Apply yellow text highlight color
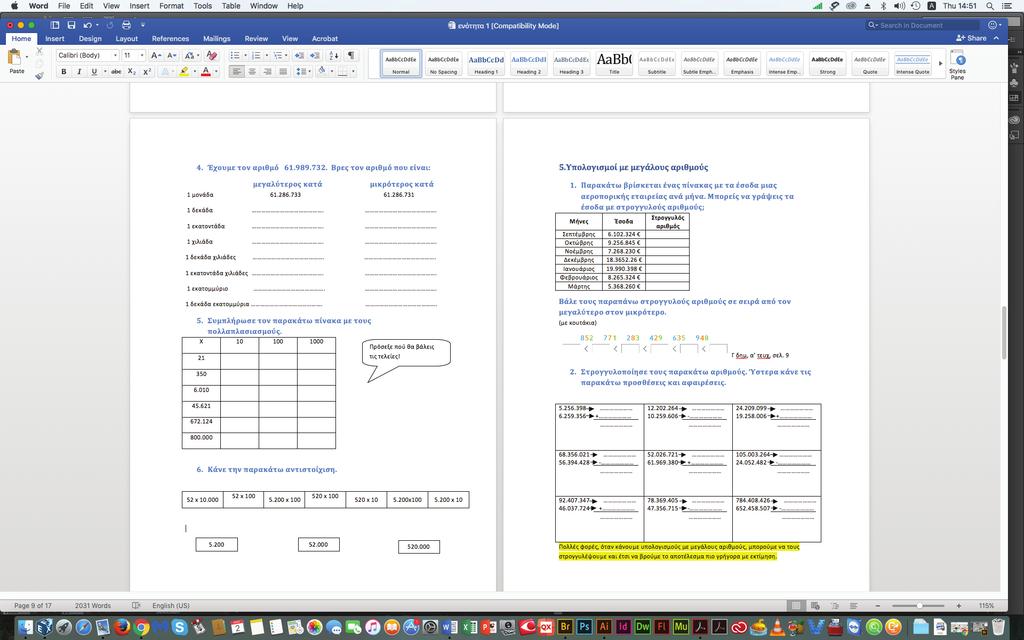The height and width of the screenshot is (640, 1024). pos(184,72)
